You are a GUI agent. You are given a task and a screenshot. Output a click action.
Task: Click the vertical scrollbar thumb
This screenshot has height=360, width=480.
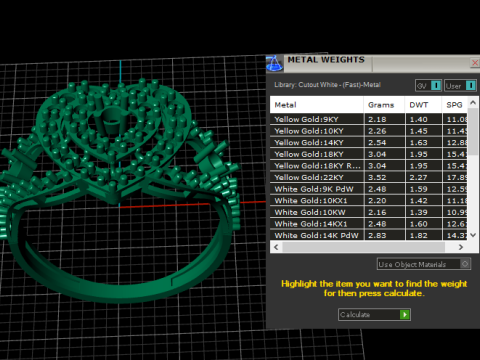point(473,131)
